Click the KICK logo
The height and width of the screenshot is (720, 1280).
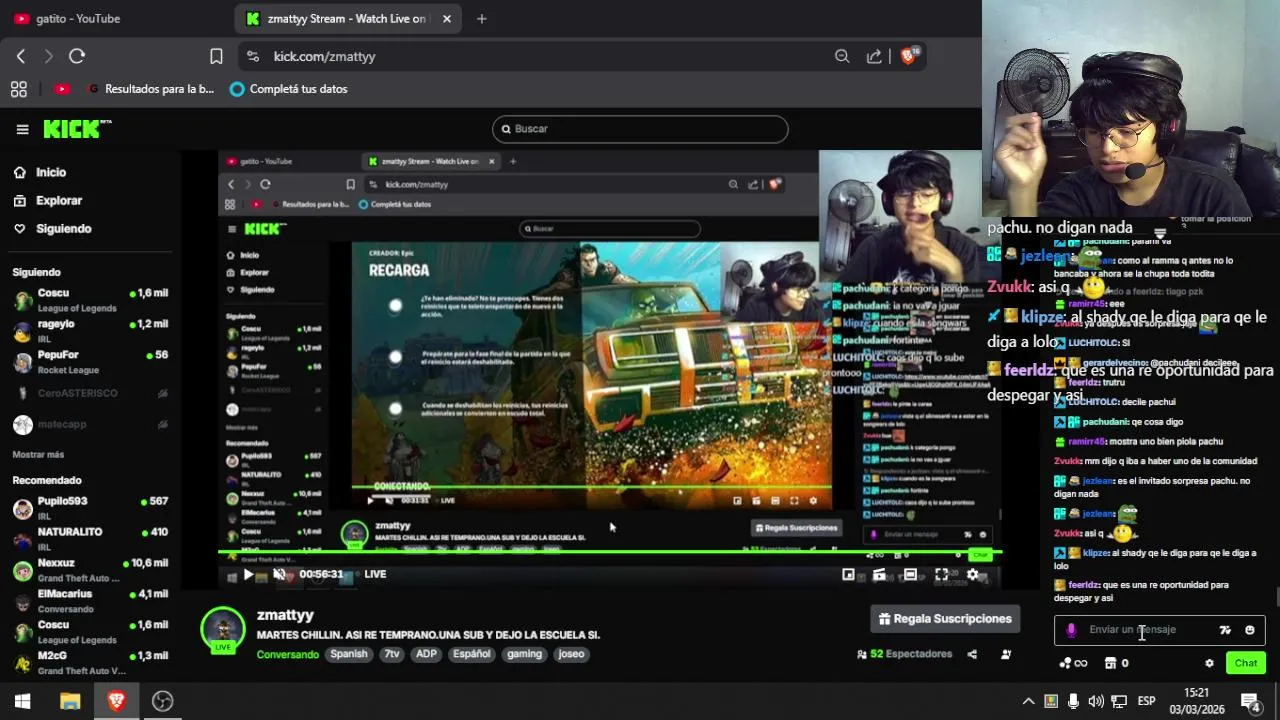(x=77, y=129)
